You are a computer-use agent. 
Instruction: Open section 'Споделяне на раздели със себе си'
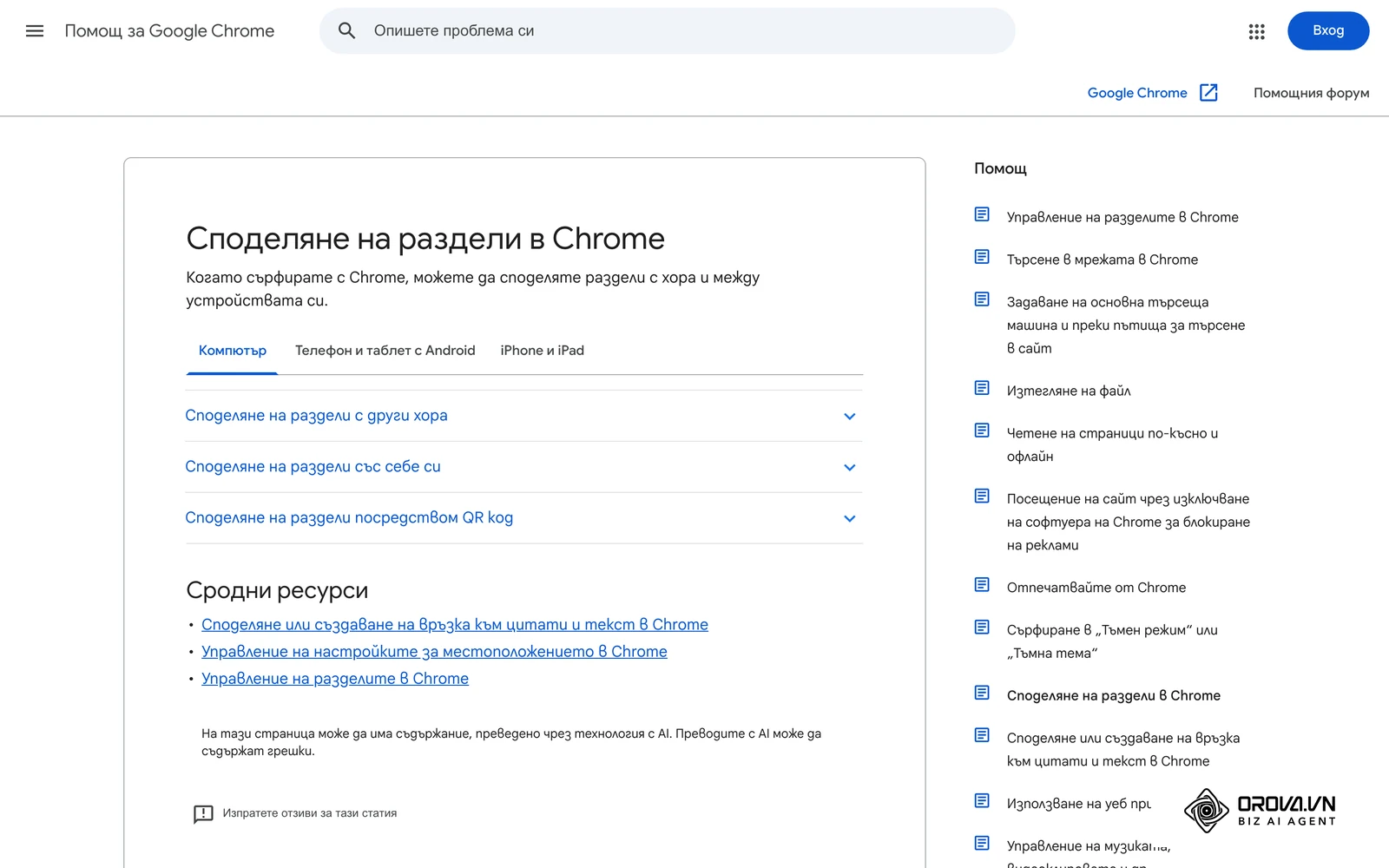click(524, 467)
